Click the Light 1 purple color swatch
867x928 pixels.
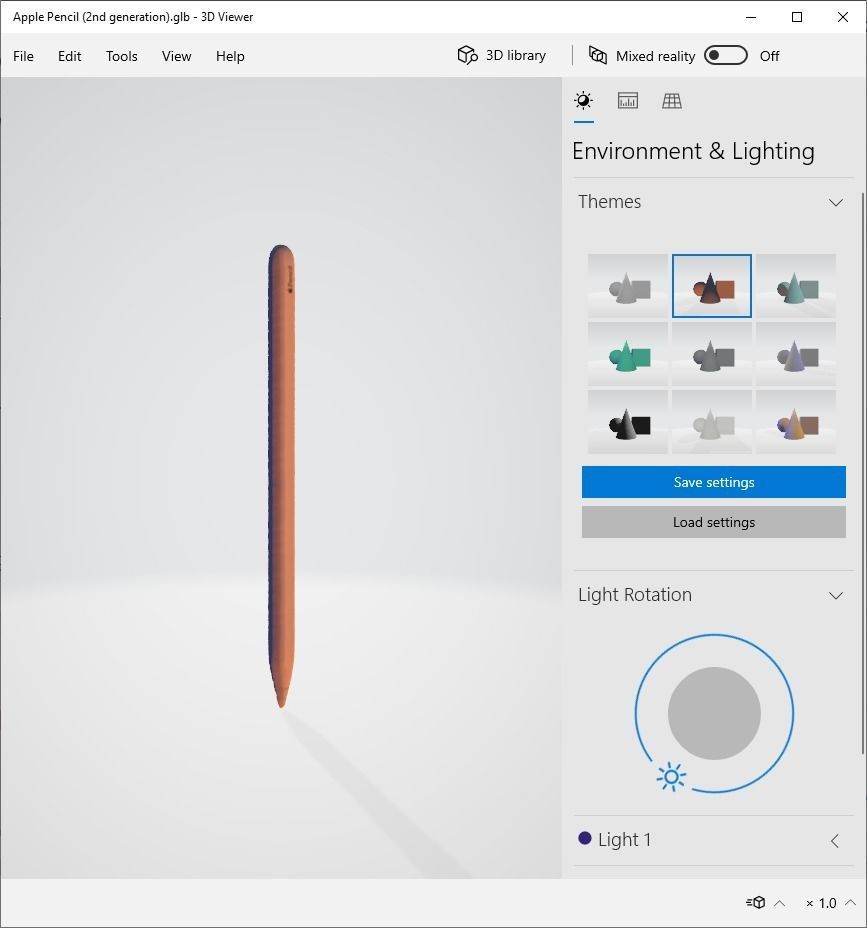585,839
